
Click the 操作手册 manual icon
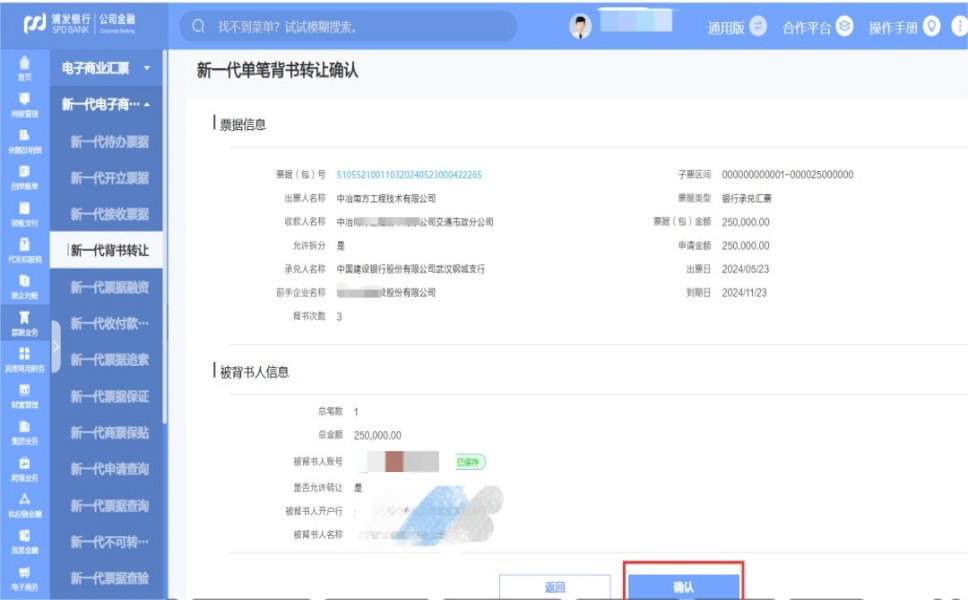click(932, 27)
